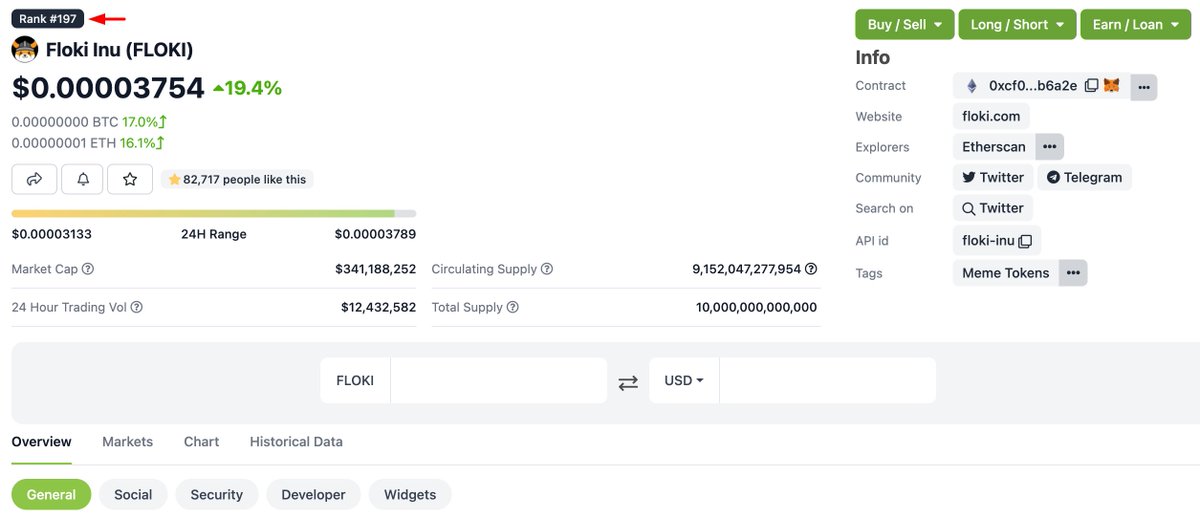This screenshot has width=1200, height=518.
Task: Select the Widgets sub-tab
Action: click(x=410, y=495)
